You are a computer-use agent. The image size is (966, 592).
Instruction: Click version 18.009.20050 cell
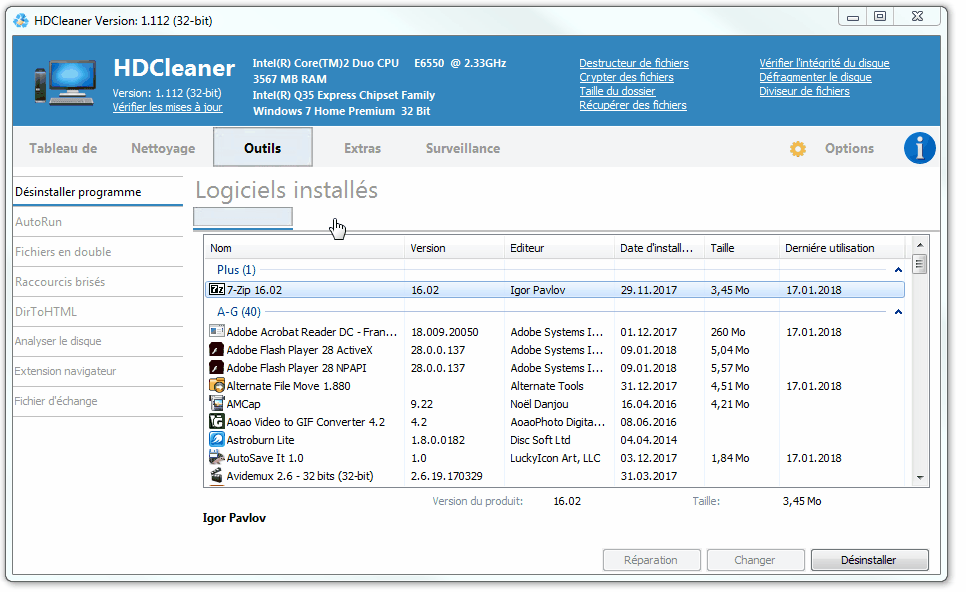445,332
